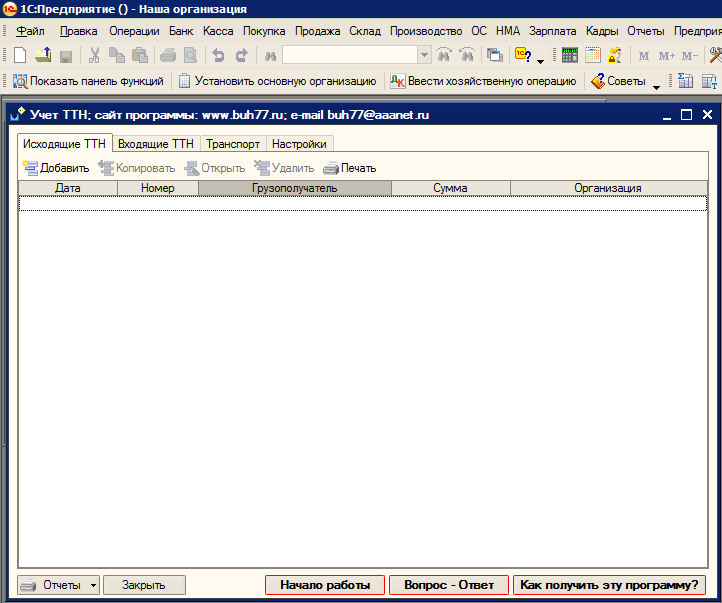Switch to the Транспорт tab
Image resolution: width=722 pixels, height=603 pixels.
point(233,144)
